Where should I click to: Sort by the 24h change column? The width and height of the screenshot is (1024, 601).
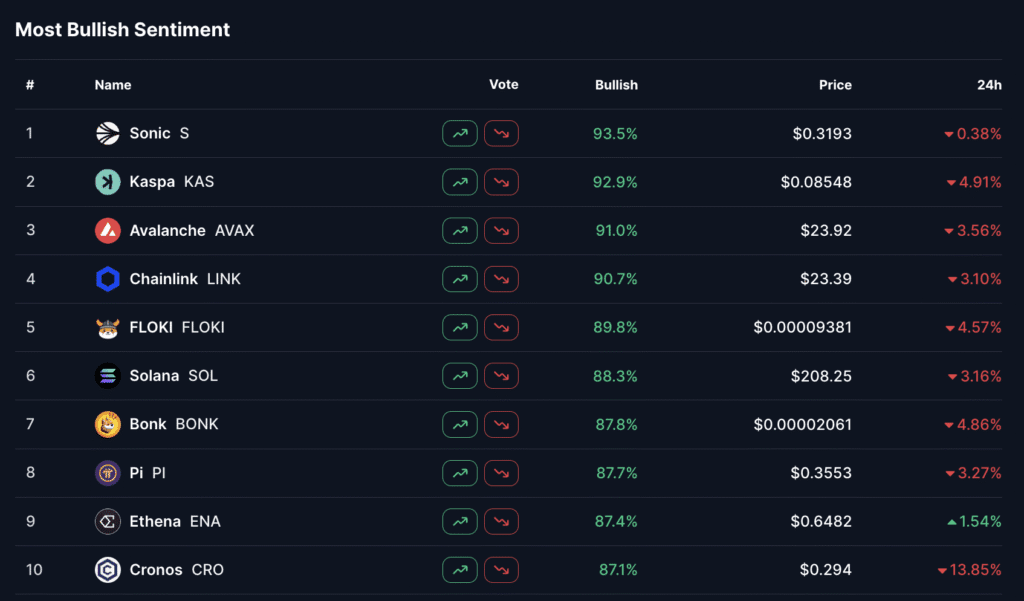989,85
